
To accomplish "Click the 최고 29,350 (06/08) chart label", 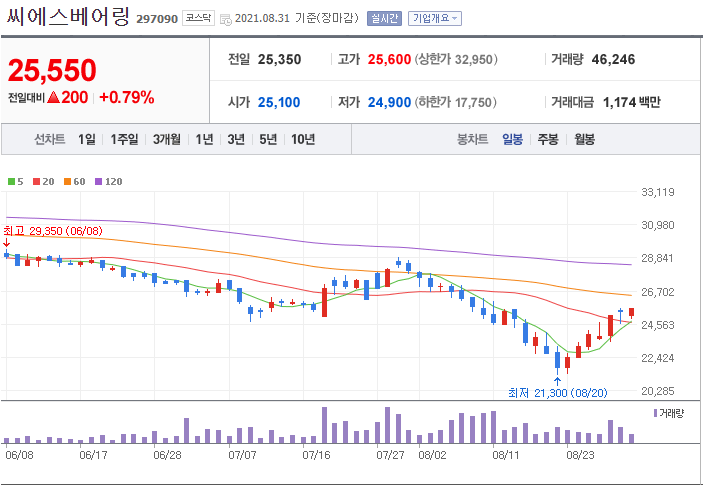I will 53,231.
